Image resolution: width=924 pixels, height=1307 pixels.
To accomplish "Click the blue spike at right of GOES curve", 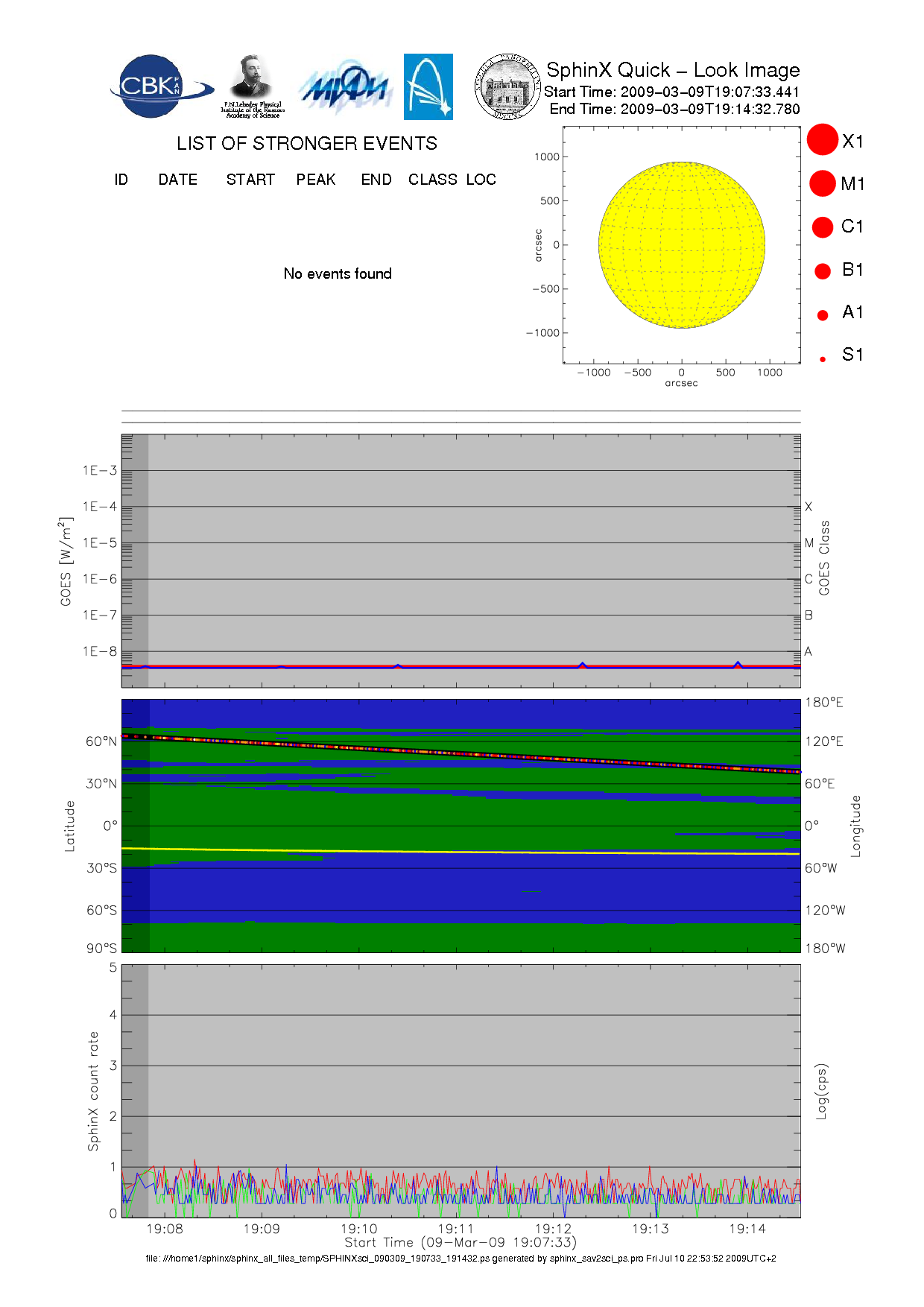I will click(738, 665).
